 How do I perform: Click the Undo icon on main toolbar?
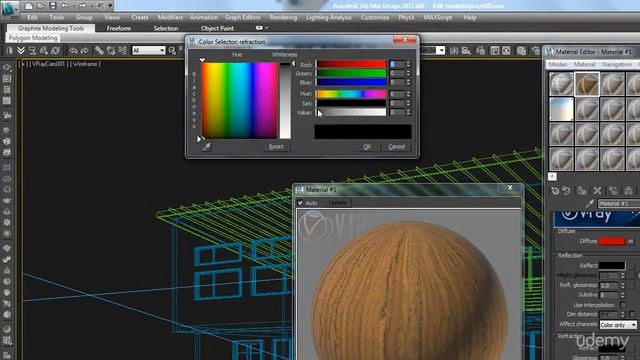(73, 51)
